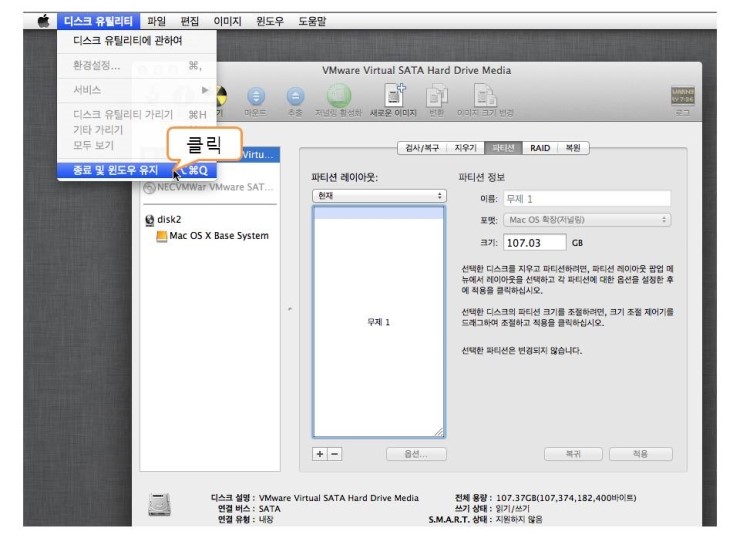
Task: Click the partition size field 107.03
Action: pos(535,242)
